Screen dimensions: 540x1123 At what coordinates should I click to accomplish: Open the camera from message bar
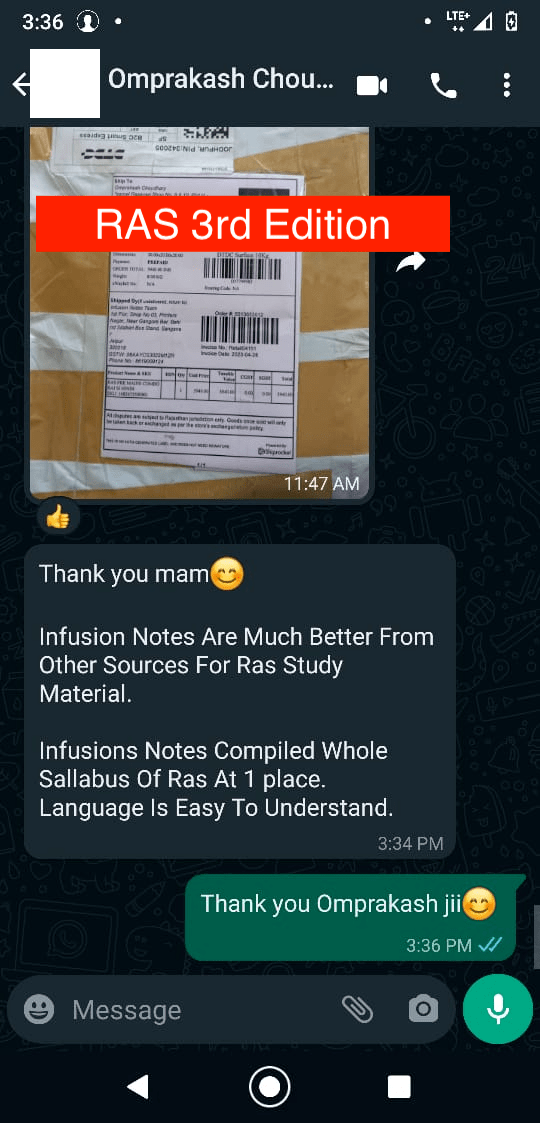point(423,1010)
